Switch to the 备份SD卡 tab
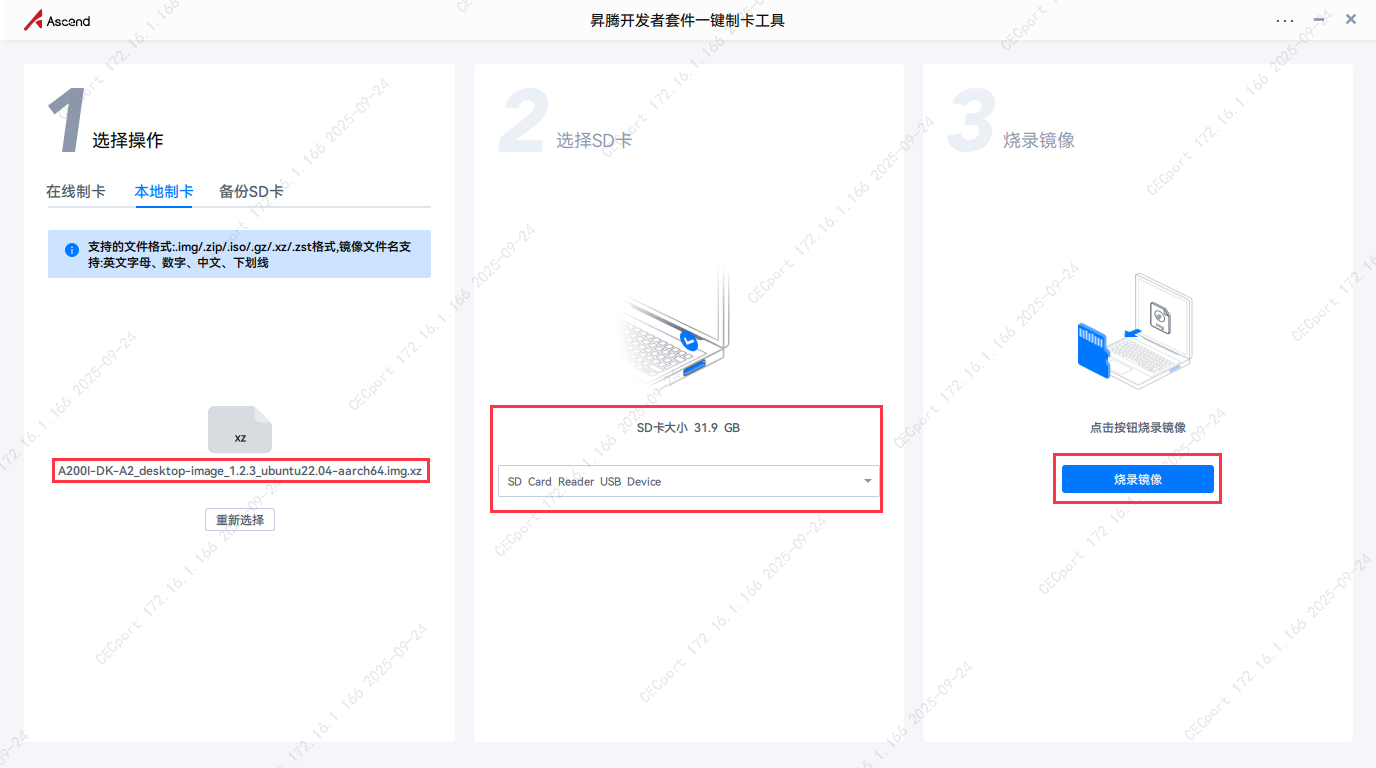The width and height of the screenshot is (1376, 768). tap(250, 191)
